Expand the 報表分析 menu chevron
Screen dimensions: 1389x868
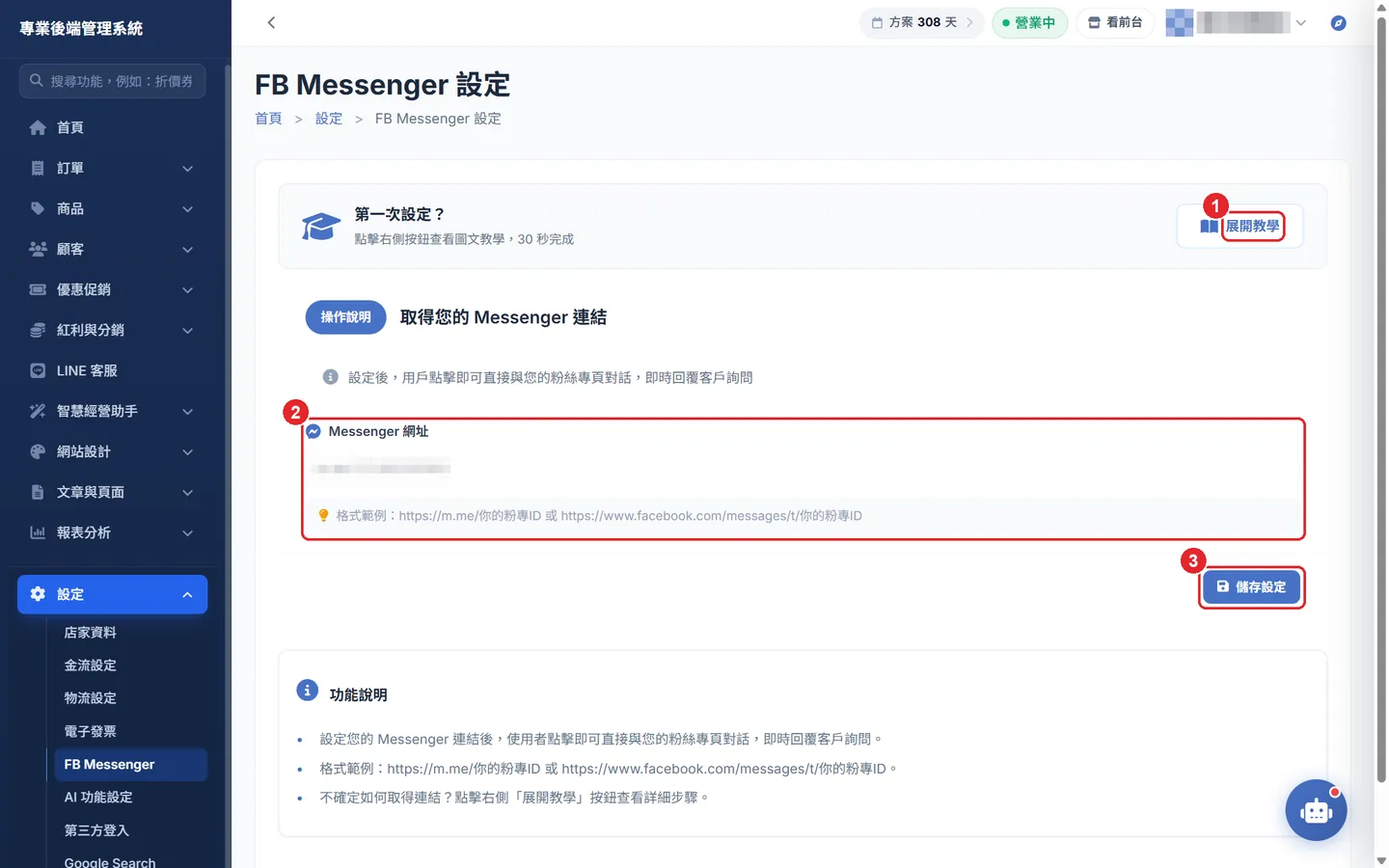click(x=187, y=533)
